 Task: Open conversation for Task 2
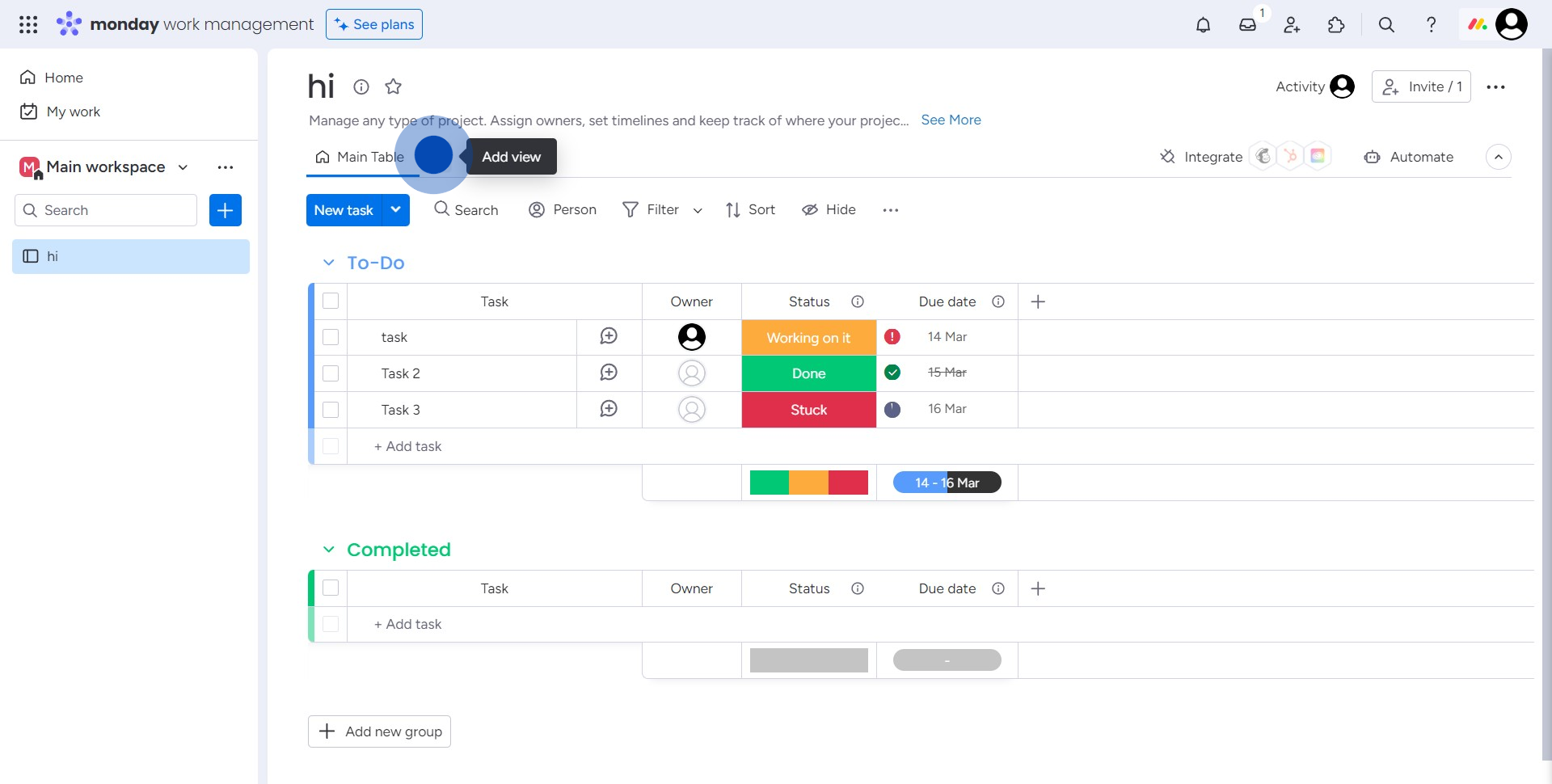point(609,373)
